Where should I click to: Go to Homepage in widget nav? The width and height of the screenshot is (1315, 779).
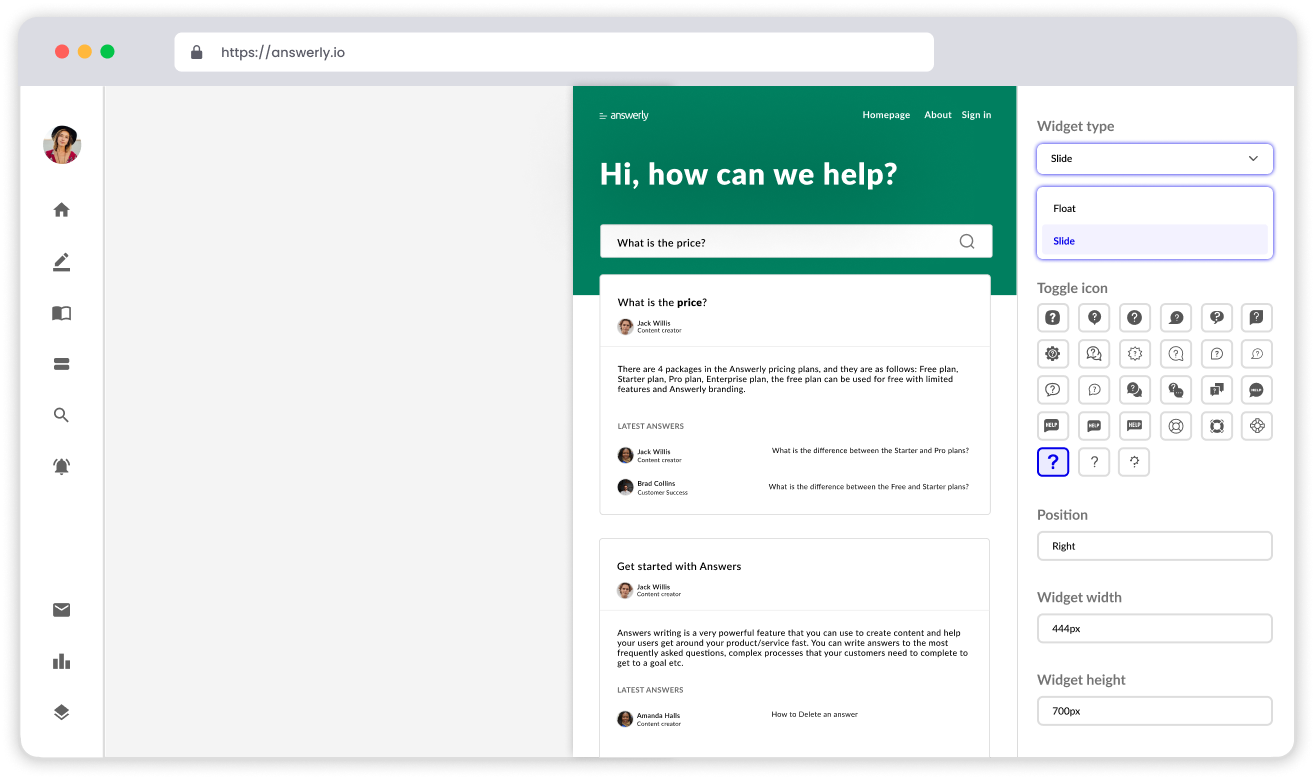click(886, 115)
